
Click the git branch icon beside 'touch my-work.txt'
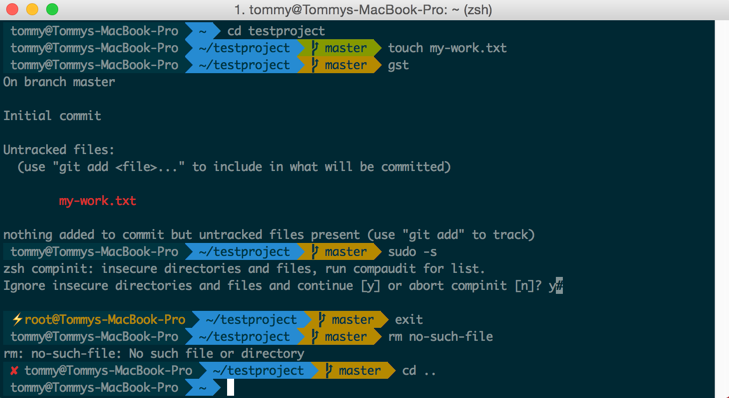pos(315,48)
